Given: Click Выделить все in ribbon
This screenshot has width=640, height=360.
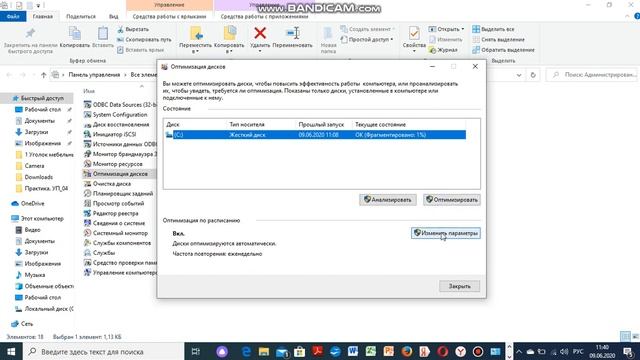Looking at the screenshot, I should point(493,29).
